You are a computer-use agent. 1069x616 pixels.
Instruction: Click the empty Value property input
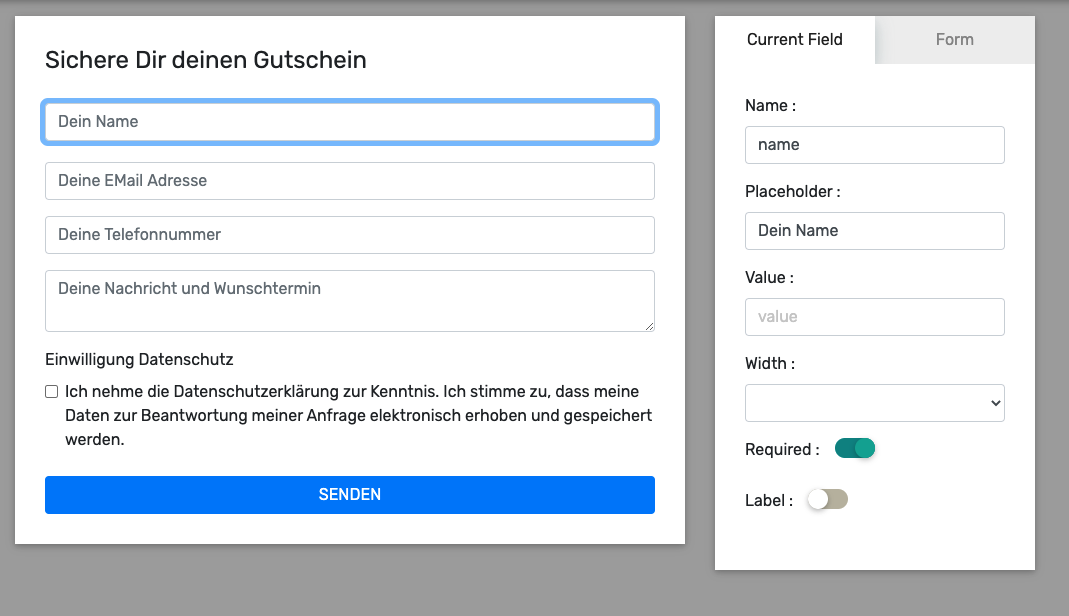click(x=874, y=317)
